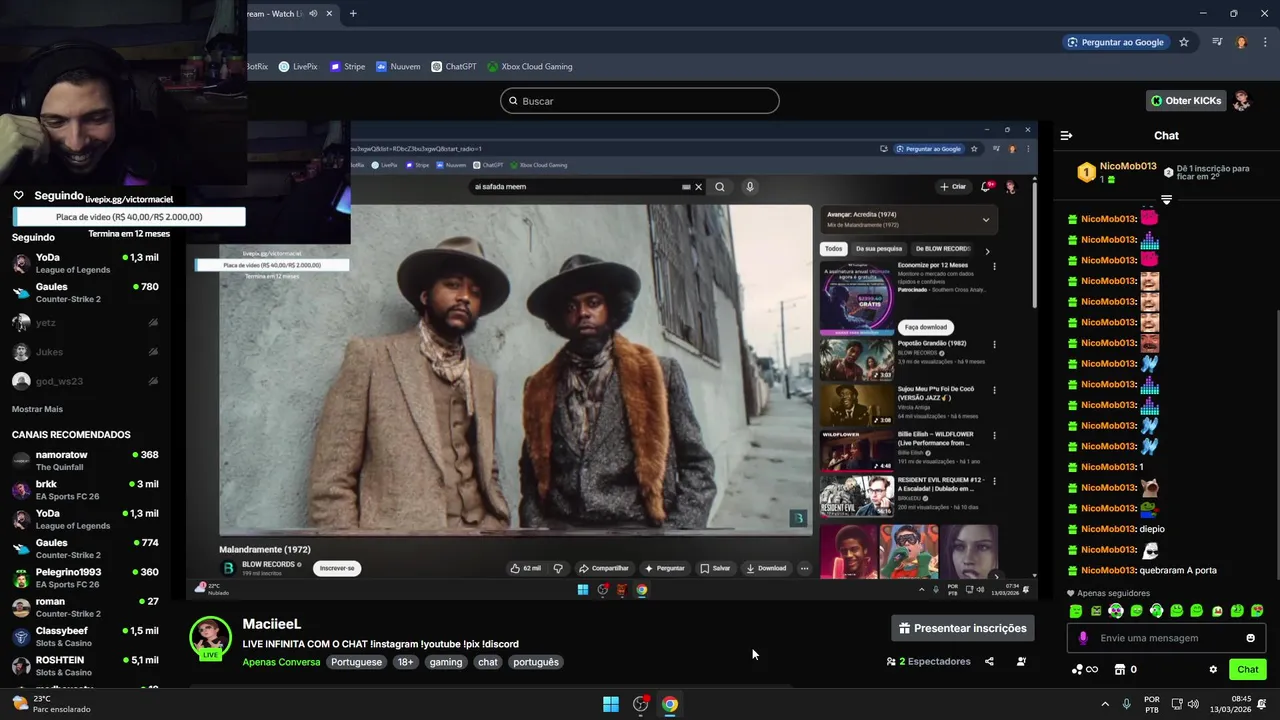Select the 18+ tag
This screenshot has width=1280, height=720.
(x=405, y=662)
